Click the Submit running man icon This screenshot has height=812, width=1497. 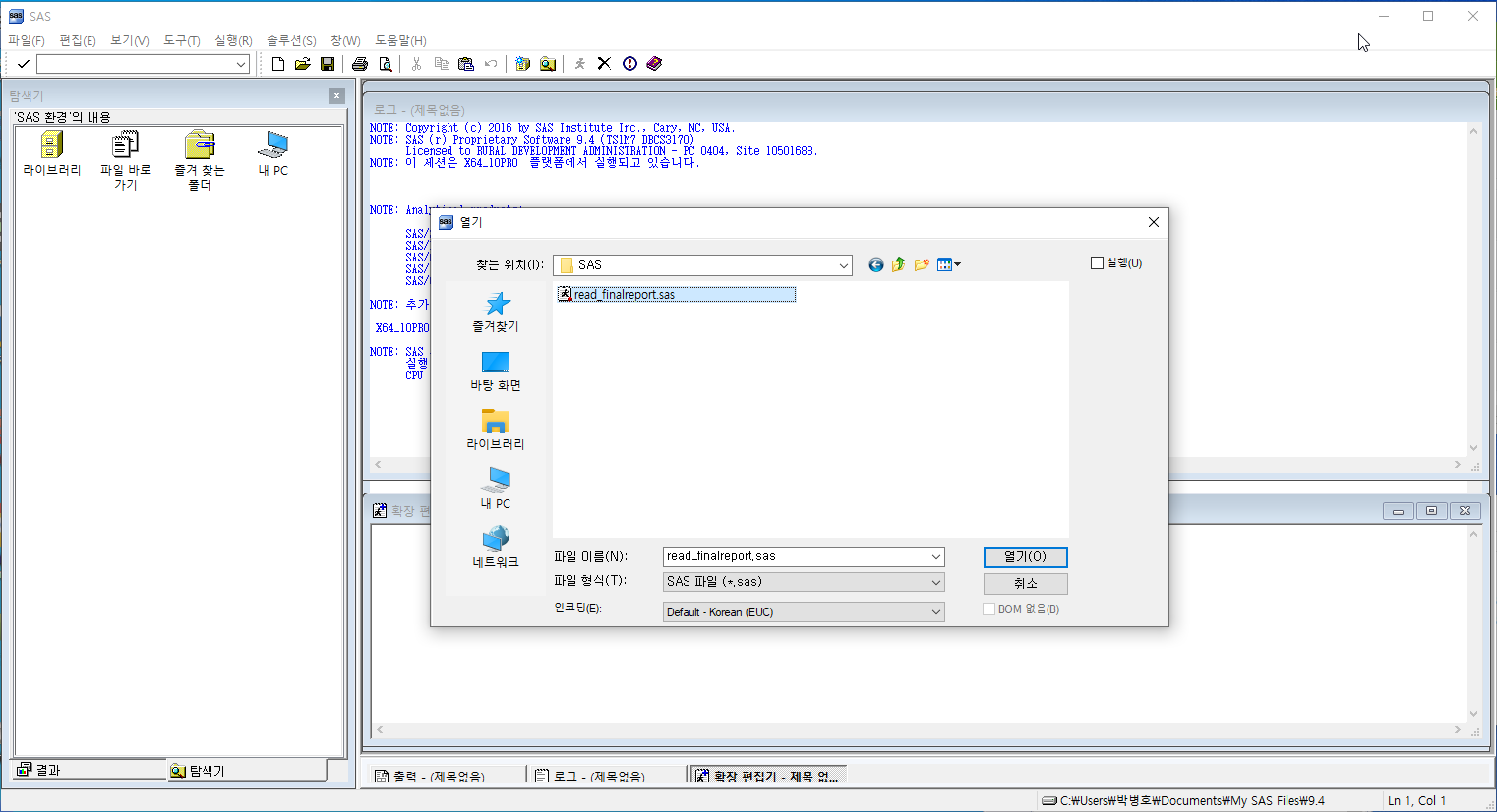580,64
